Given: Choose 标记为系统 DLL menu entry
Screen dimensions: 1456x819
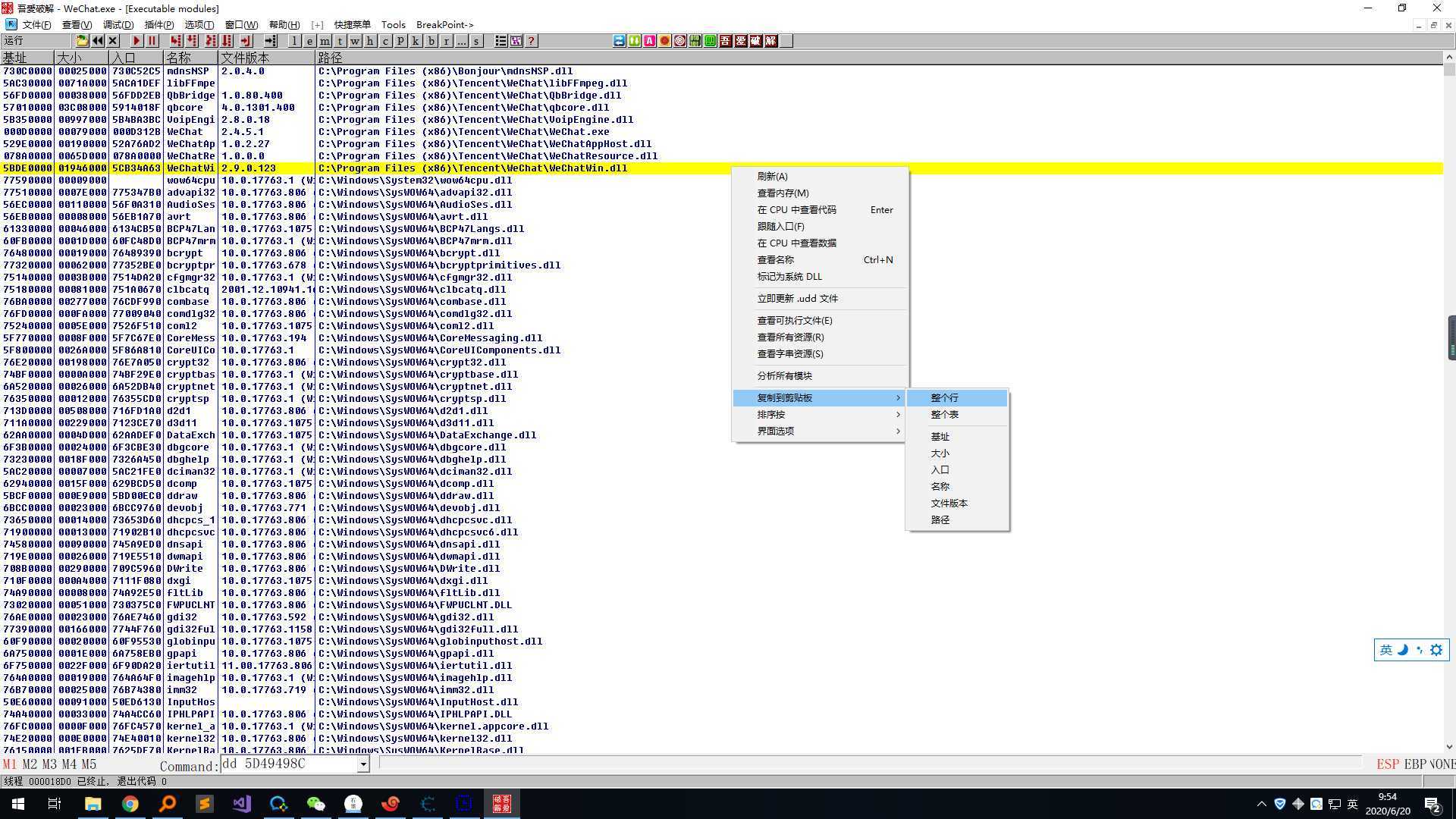Looking at the screenshot, I should (821, 277).
